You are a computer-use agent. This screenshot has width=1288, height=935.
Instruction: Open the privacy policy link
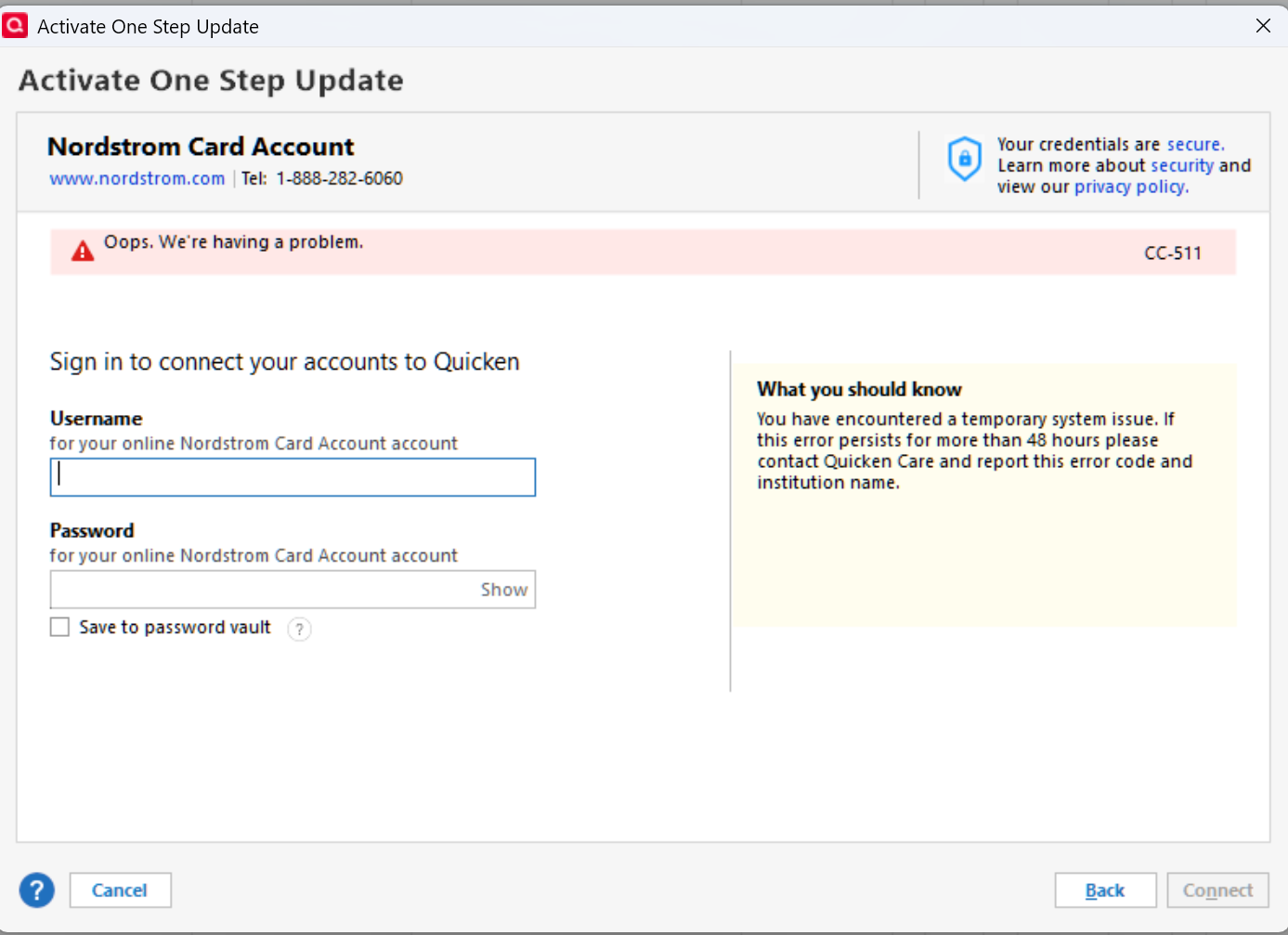click(x=1131, y=187)
